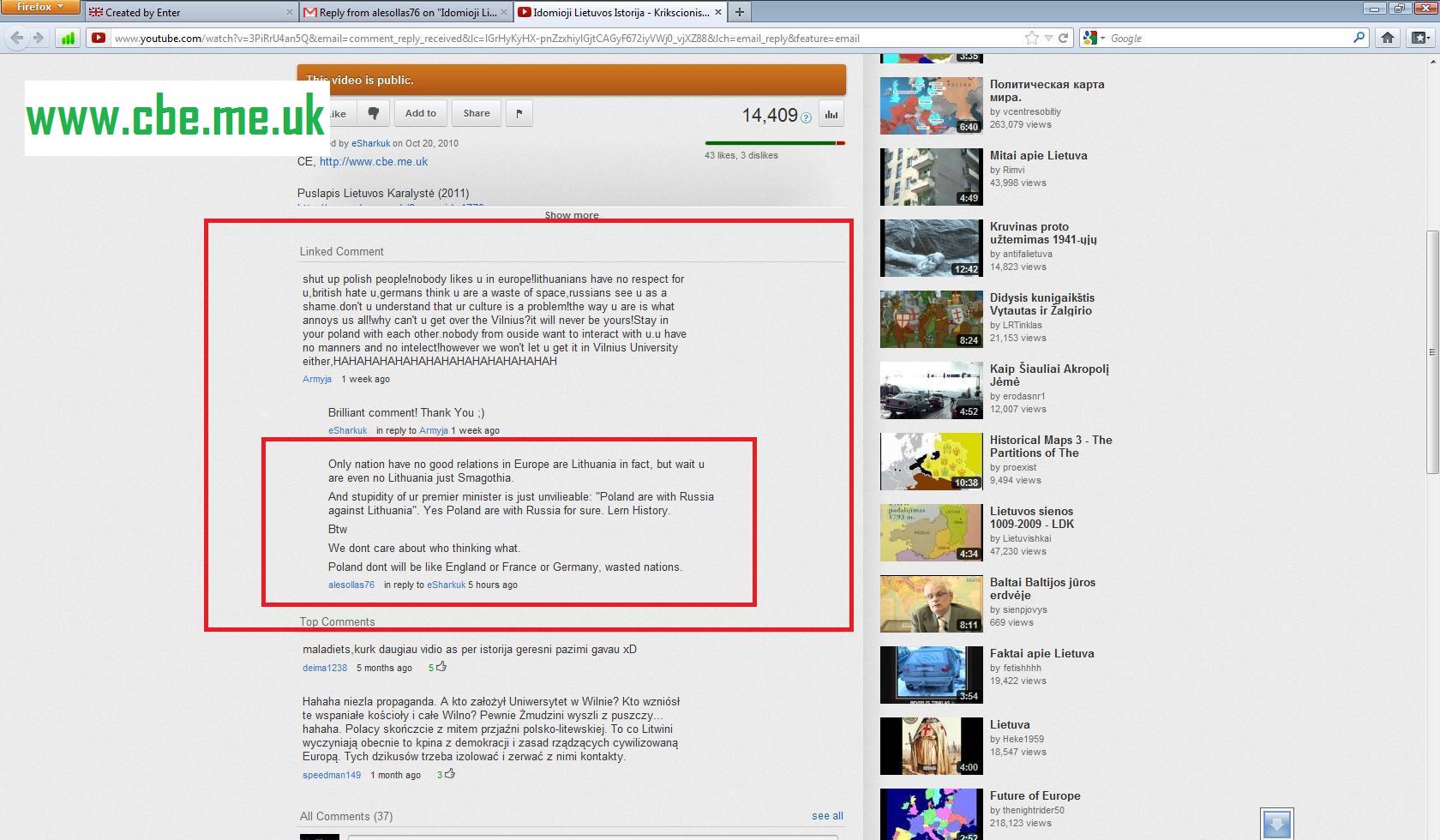Close the Gmail 'Reply from alesollas76' tab
The image size is (1440, 840).
[504, 12]
